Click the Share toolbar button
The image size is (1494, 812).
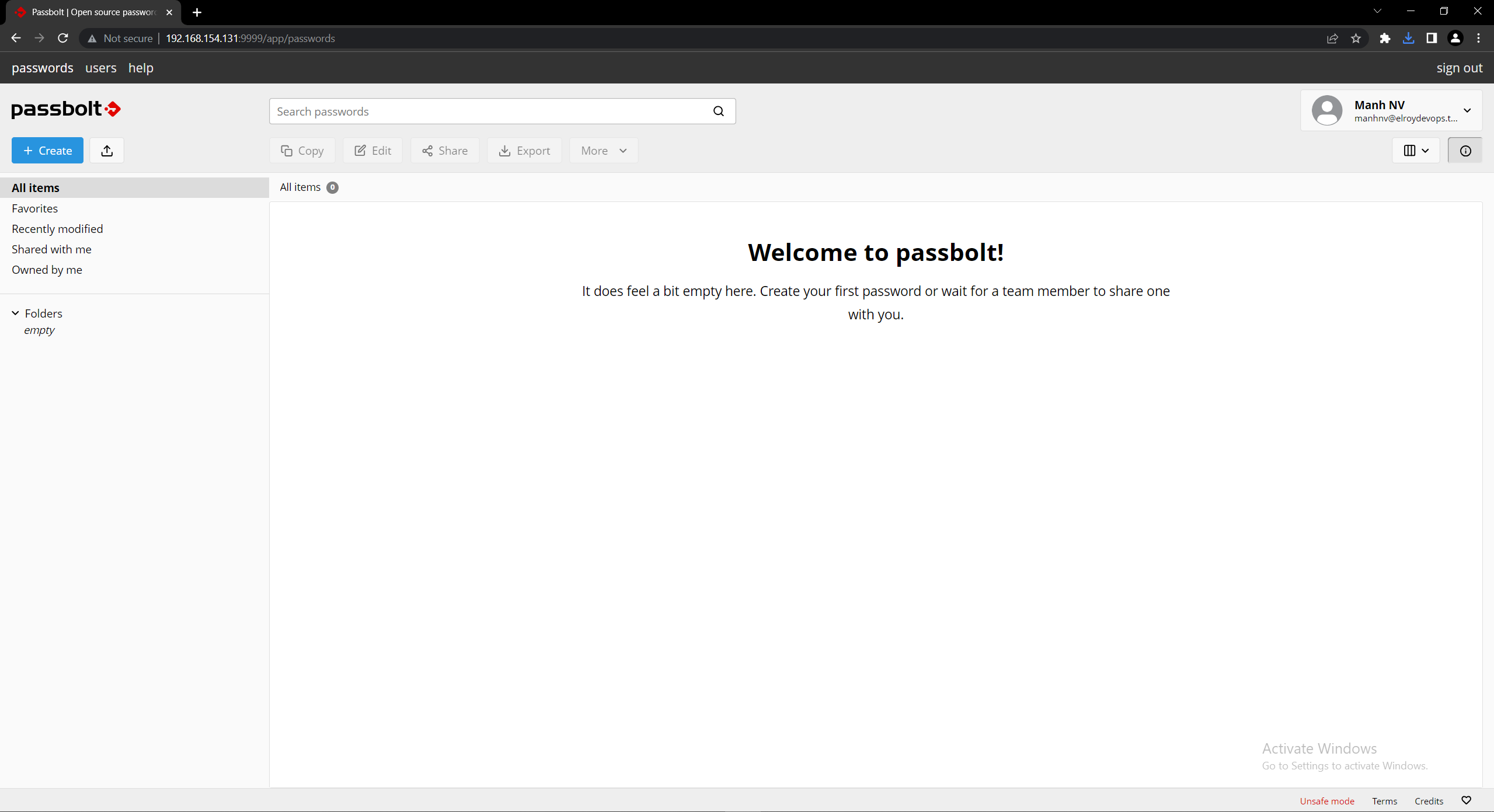445,151
